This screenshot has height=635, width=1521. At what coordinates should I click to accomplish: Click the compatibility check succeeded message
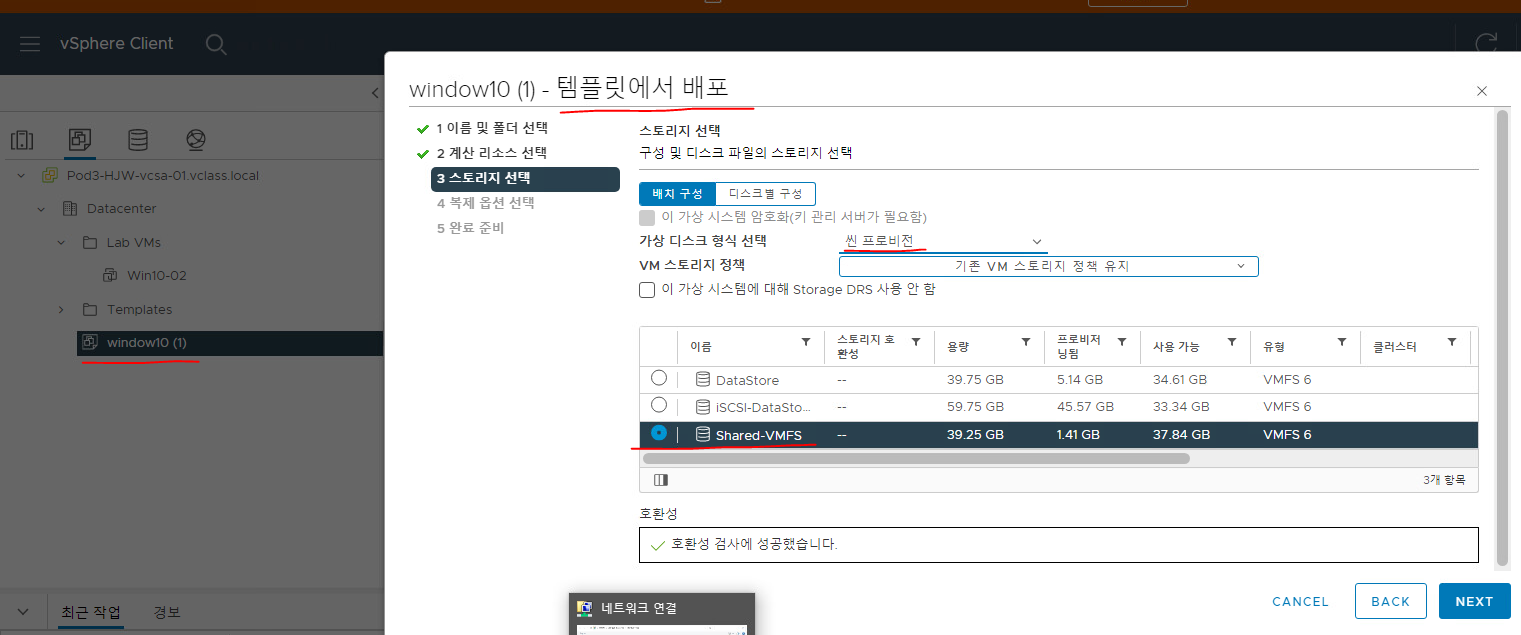point(753,545)
